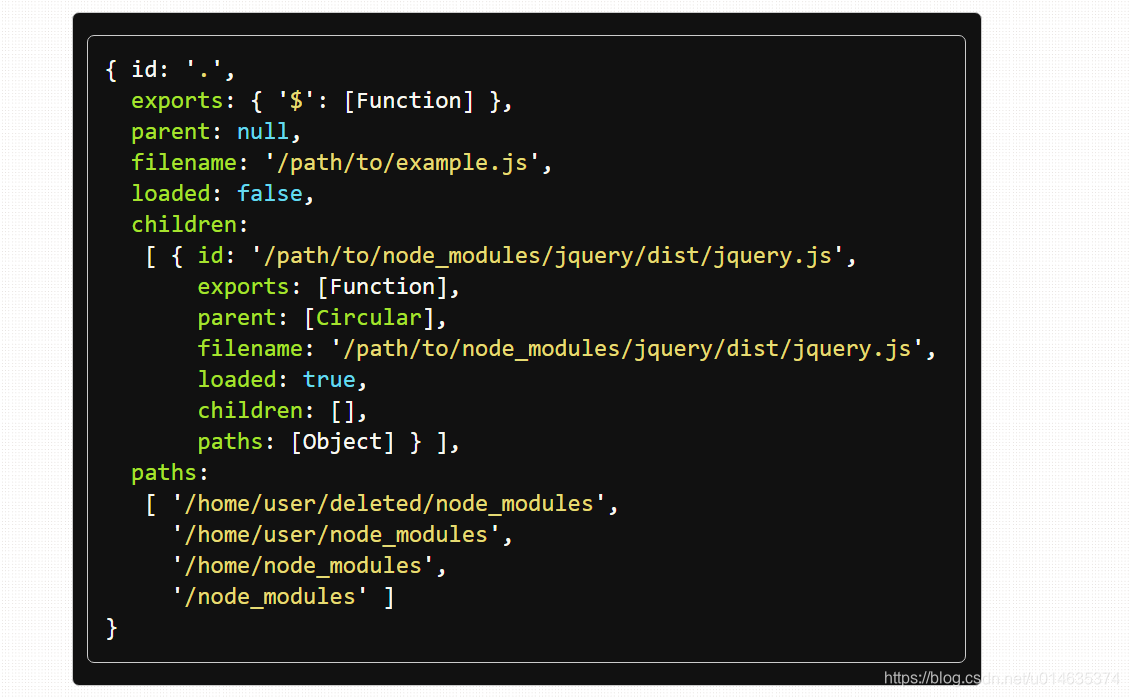Select the true value after loaded
Screen dimensions: 1129x697
click(x=329, y=379)
